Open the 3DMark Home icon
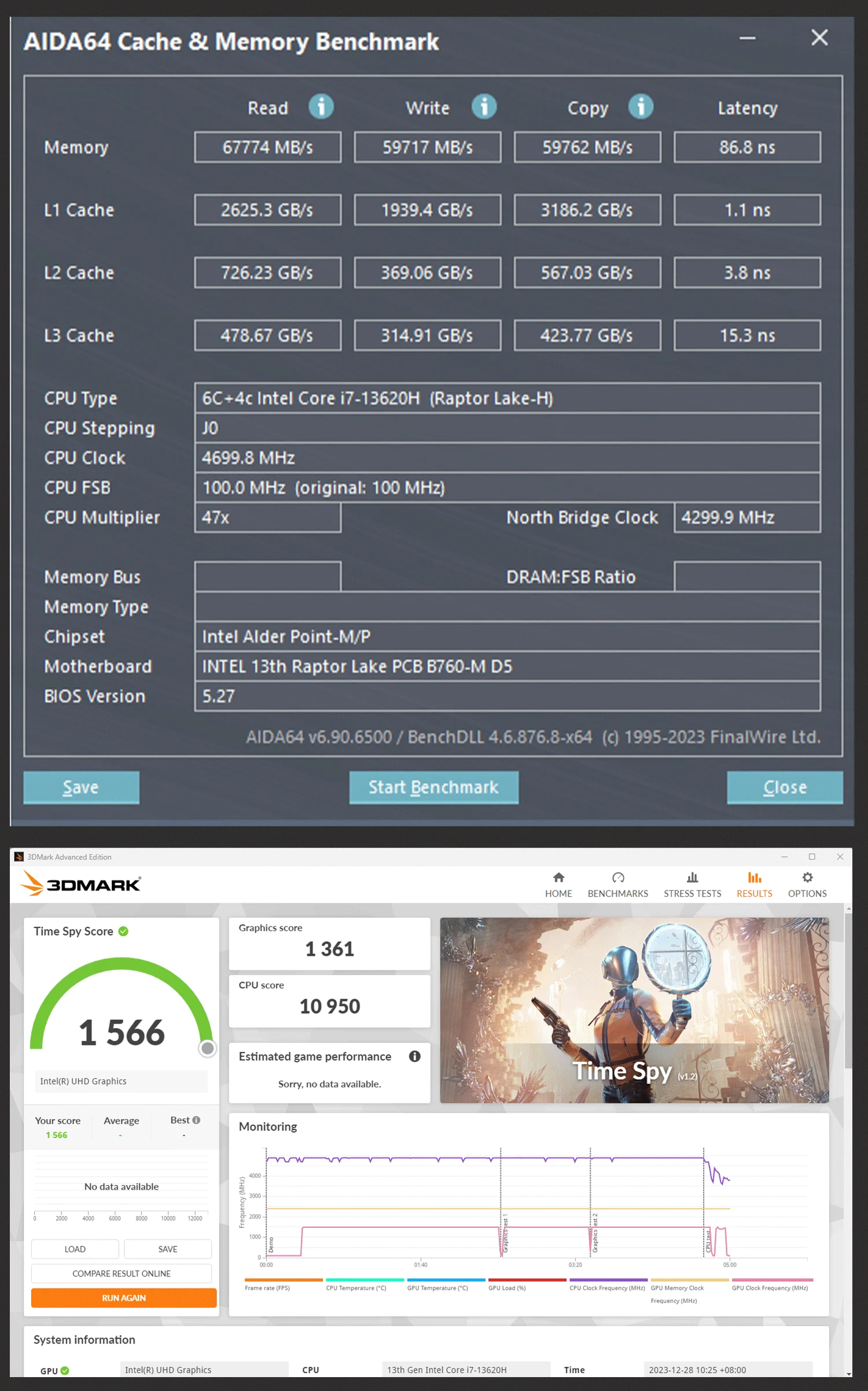The width and height of the screenshot is (868, 1391). pyautogui.click(x=558, y=878)
